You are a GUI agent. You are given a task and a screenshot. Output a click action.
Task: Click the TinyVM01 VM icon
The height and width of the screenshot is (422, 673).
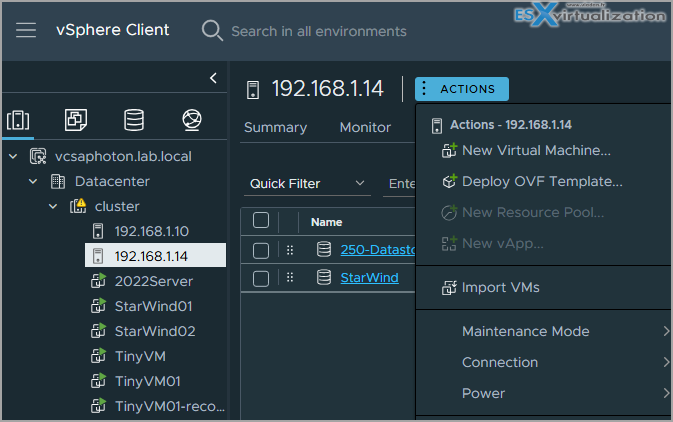(98, 380)
